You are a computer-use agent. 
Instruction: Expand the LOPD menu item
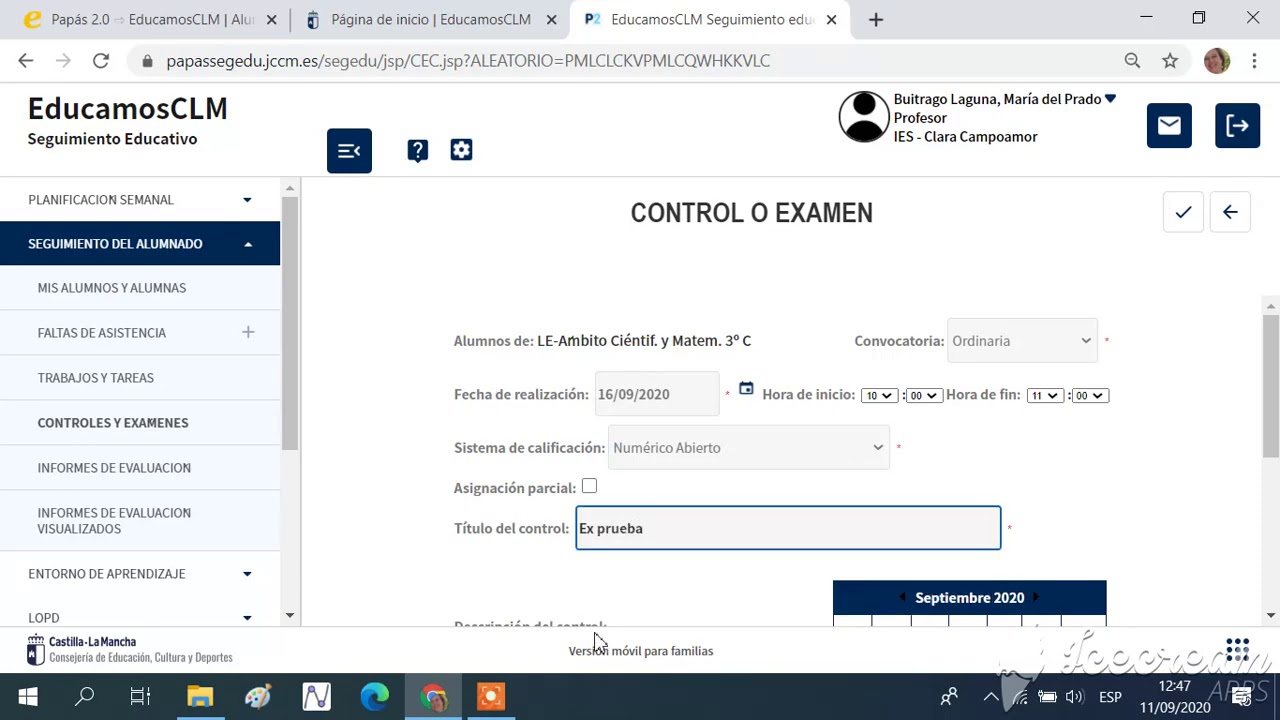(x=140, y=617)
